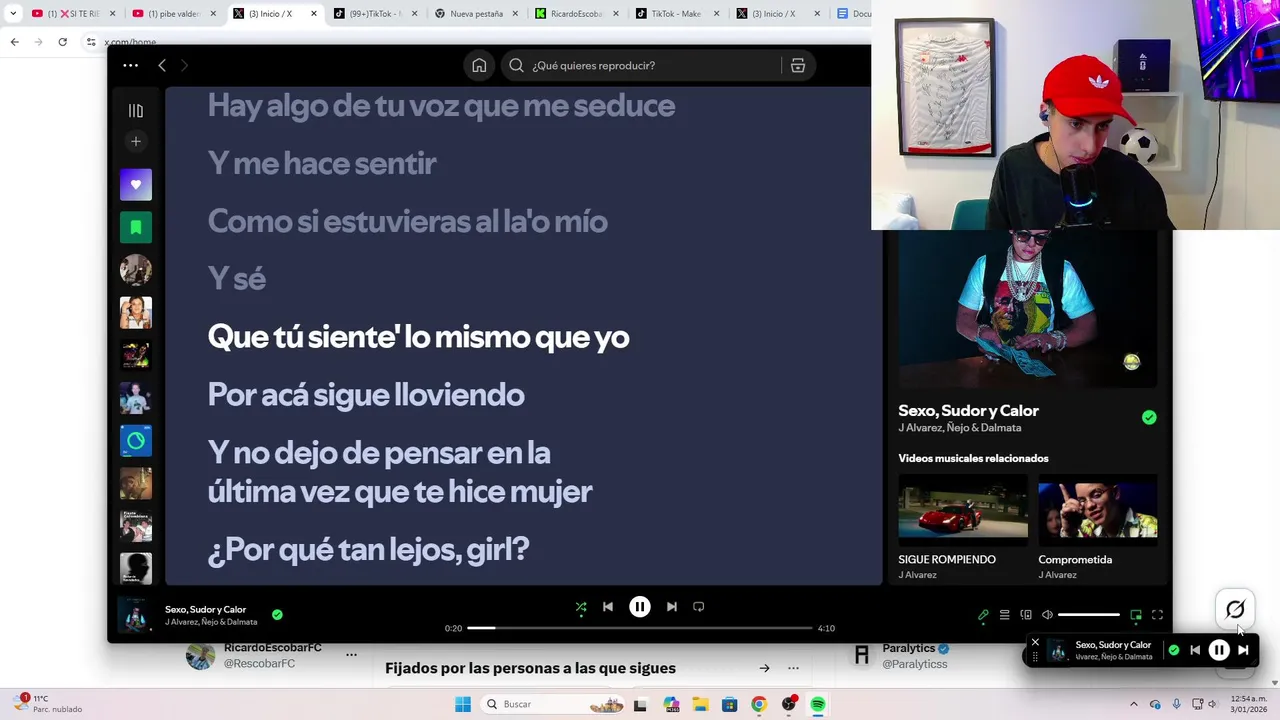Toggle saved check in Now Playing panel
Image resolution: width=1280 pixels, height=720 pixels.
click(1149, 418)
